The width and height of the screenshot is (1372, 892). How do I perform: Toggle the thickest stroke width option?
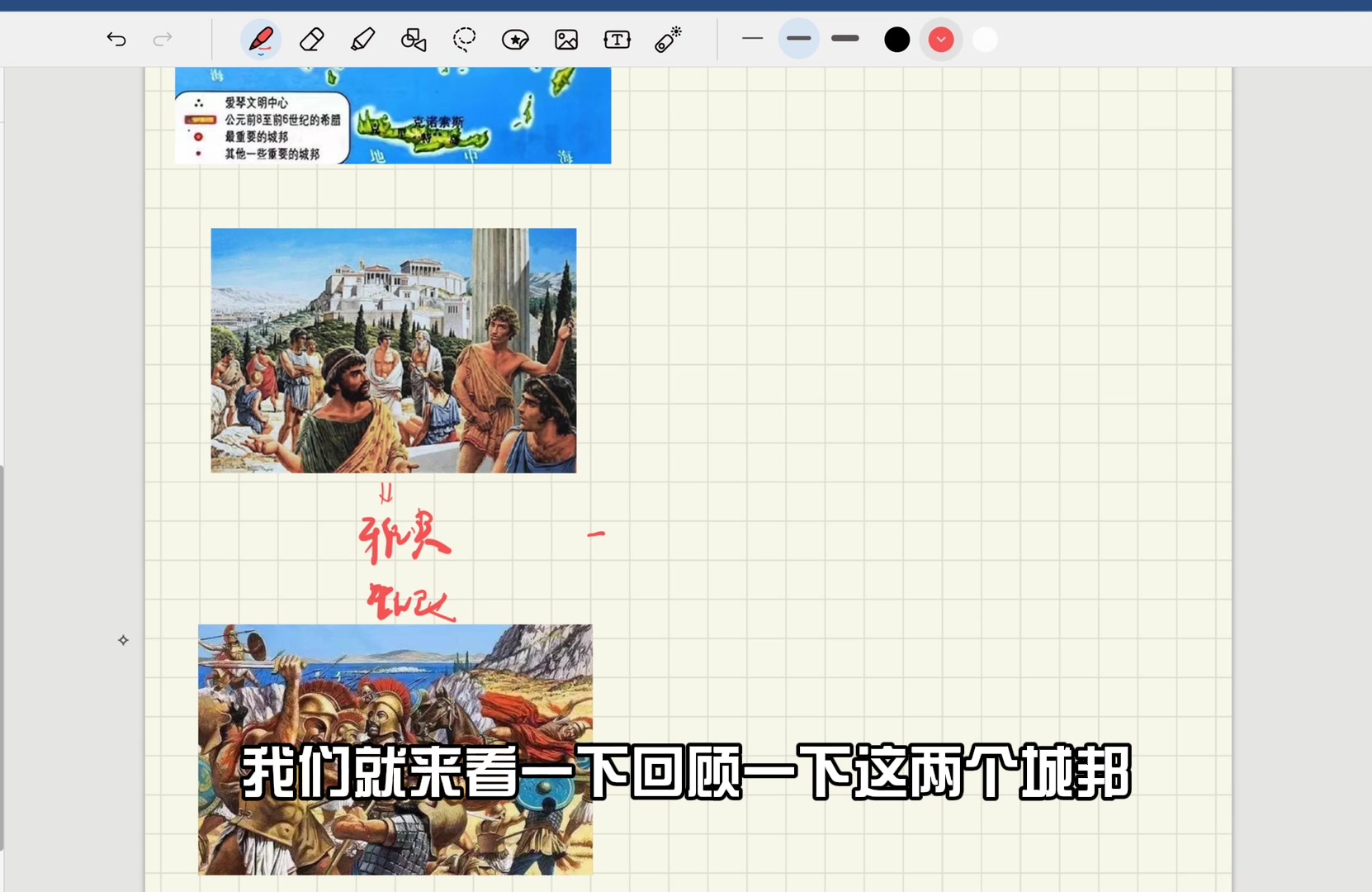point(844,39)
